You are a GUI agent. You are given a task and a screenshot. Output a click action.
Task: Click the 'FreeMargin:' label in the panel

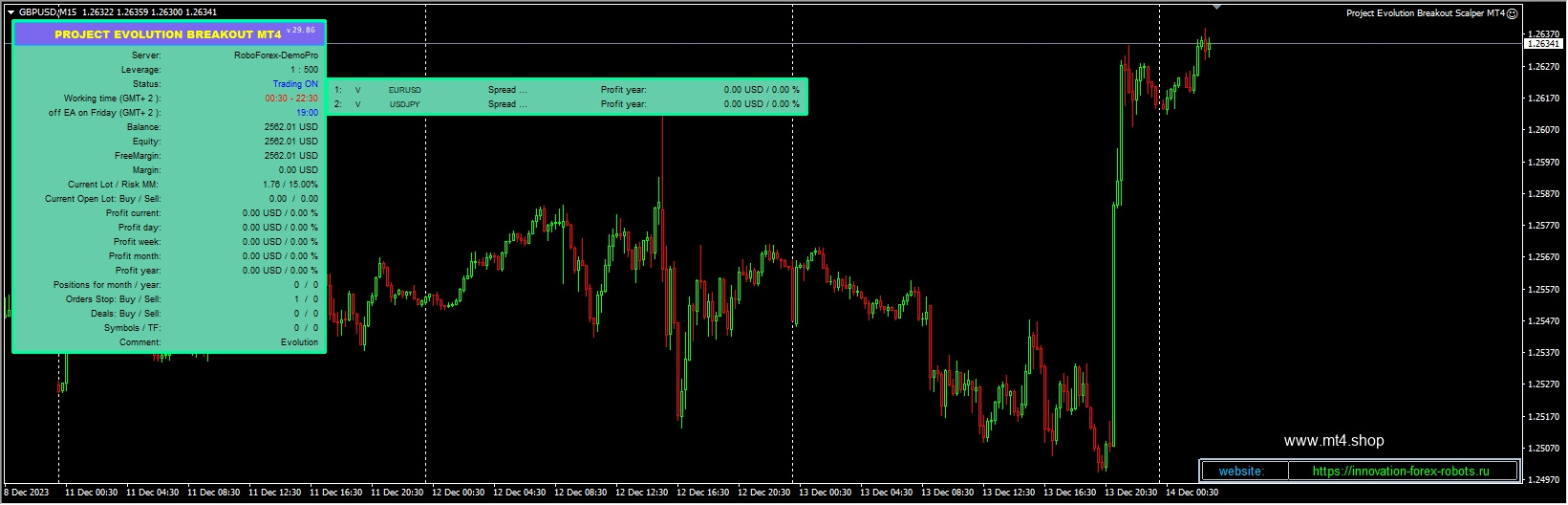[138, 156]
